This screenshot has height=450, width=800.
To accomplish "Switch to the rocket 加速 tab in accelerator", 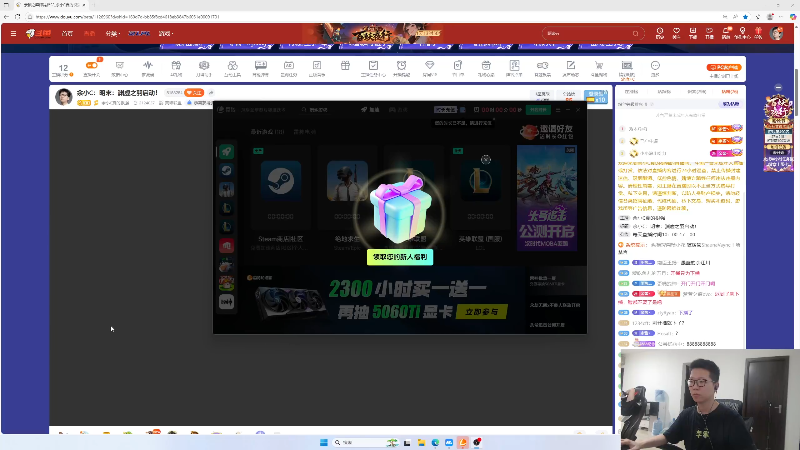I will [370, 110].
